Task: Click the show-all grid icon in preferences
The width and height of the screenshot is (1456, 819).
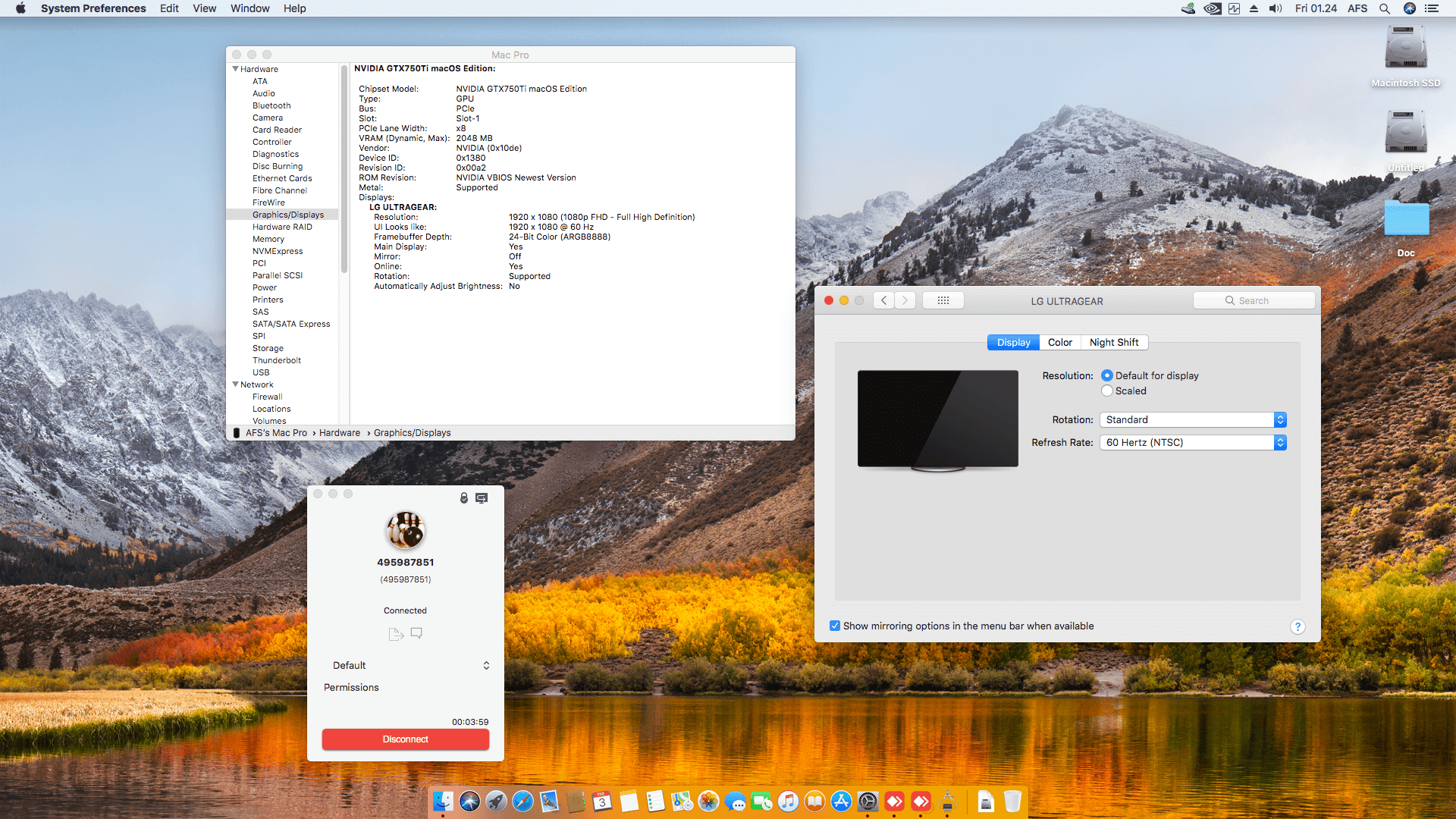Action: pyautogui.click(x=943, y=301)
